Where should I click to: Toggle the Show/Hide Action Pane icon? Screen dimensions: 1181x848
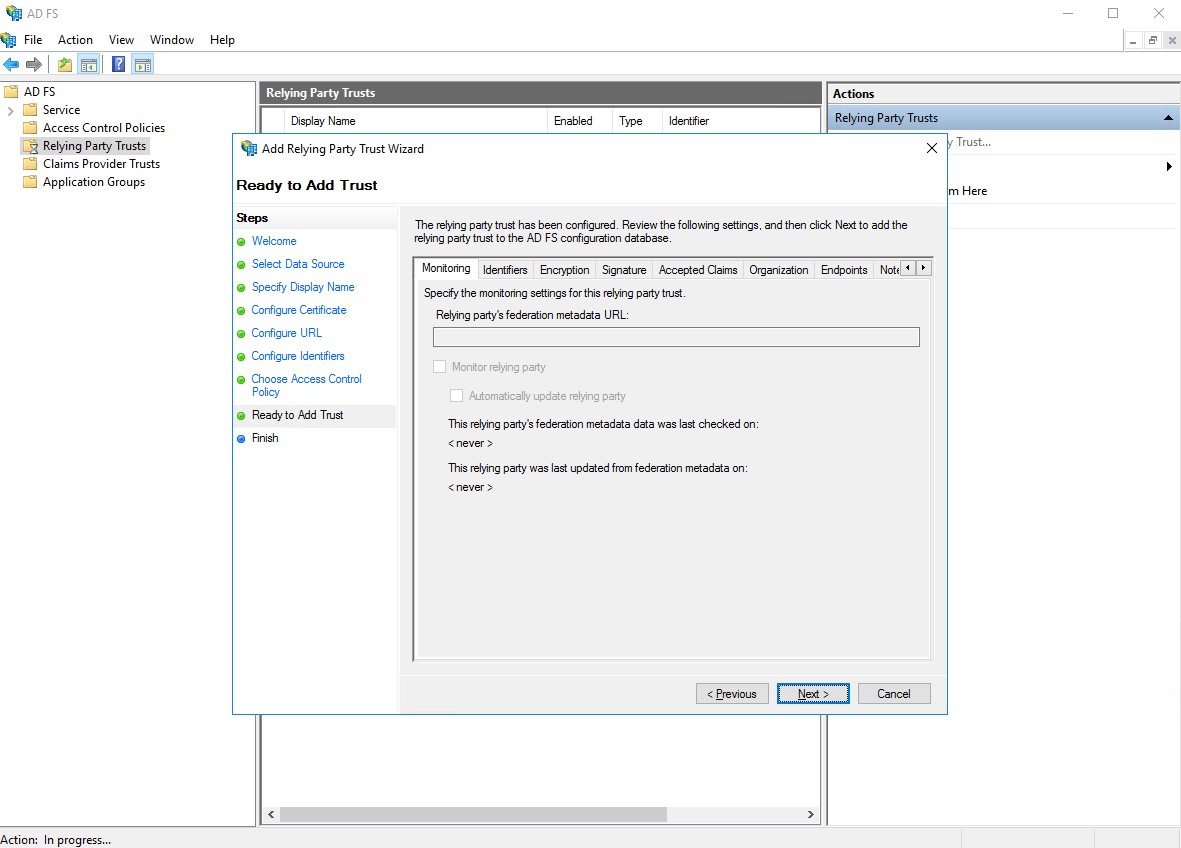(143, 65)
